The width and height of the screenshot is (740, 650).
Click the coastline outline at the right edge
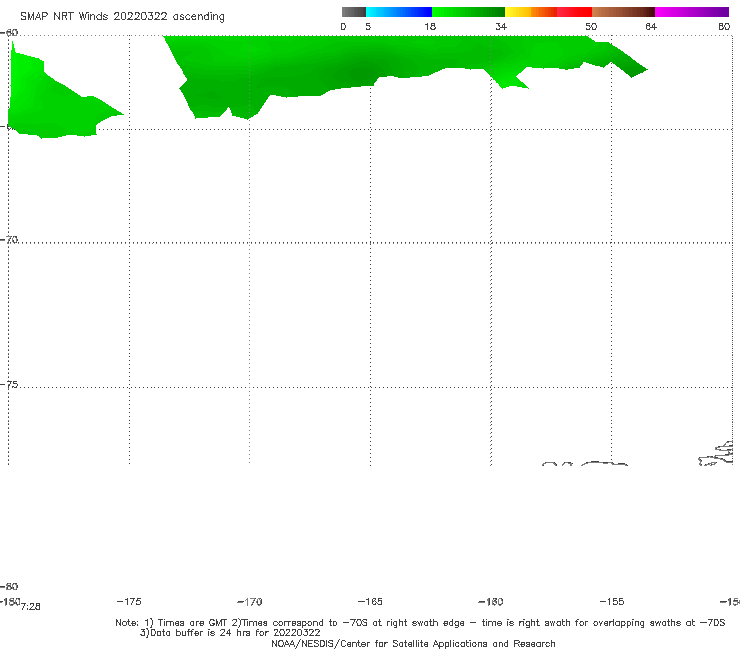click(717, 454)
